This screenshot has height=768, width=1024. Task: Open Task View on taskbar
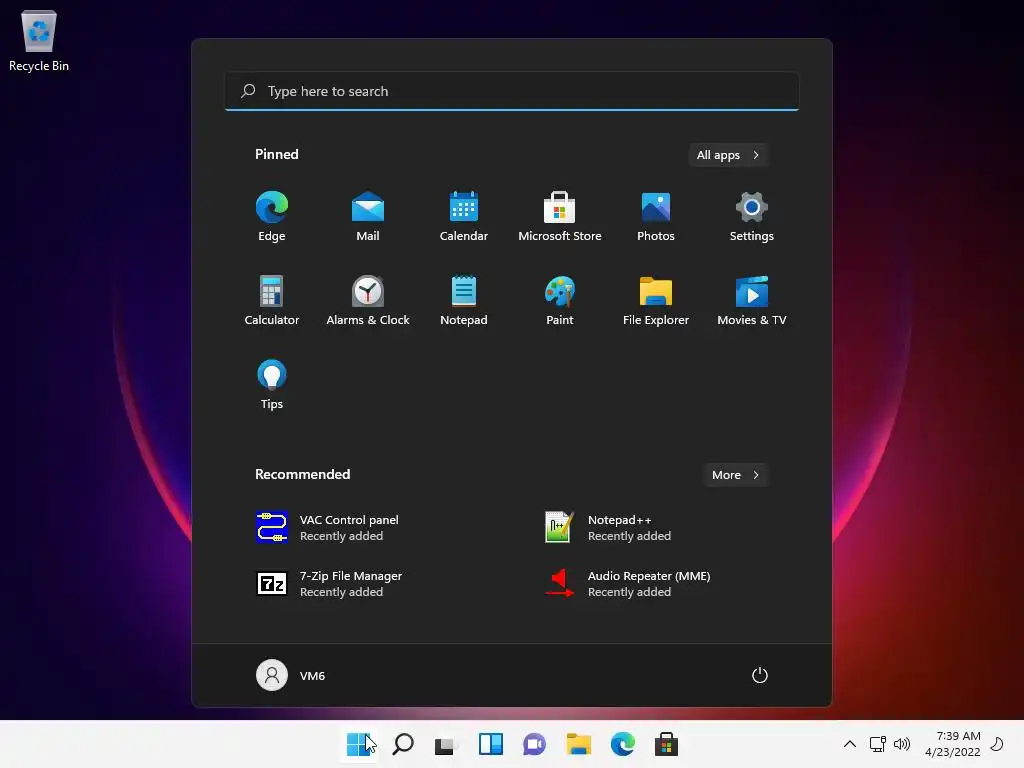447,744
